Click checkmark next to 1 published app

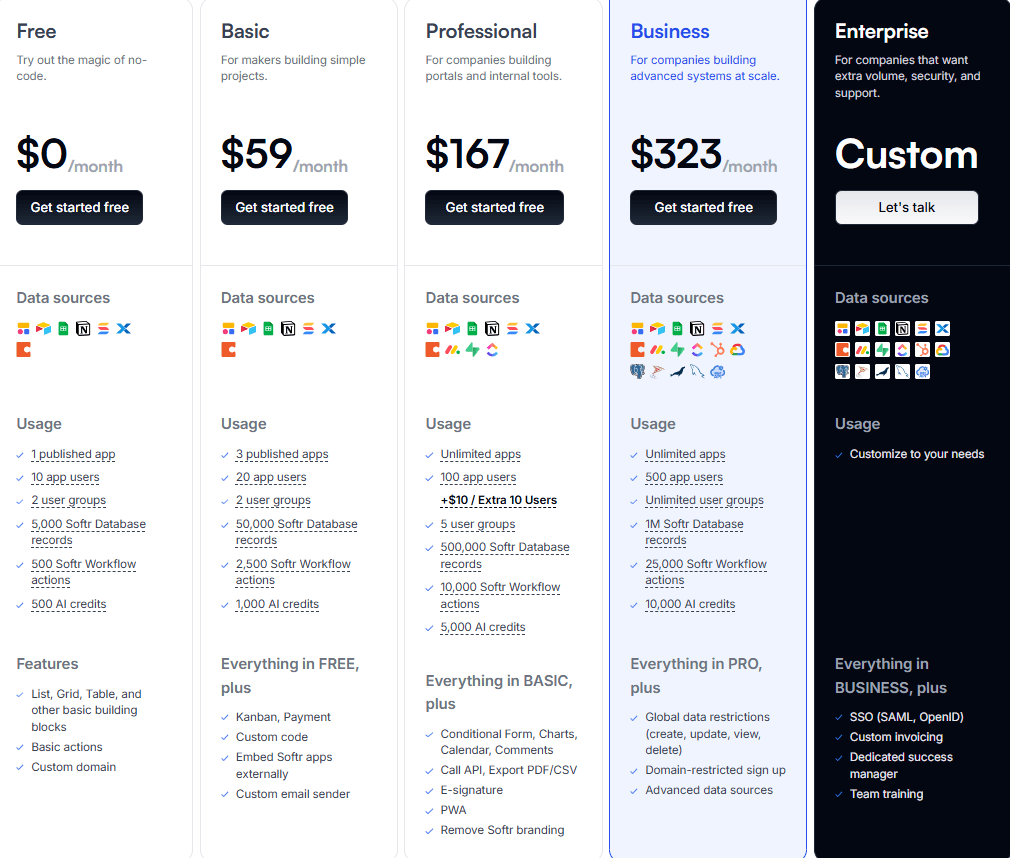click(x=22, y=454)
